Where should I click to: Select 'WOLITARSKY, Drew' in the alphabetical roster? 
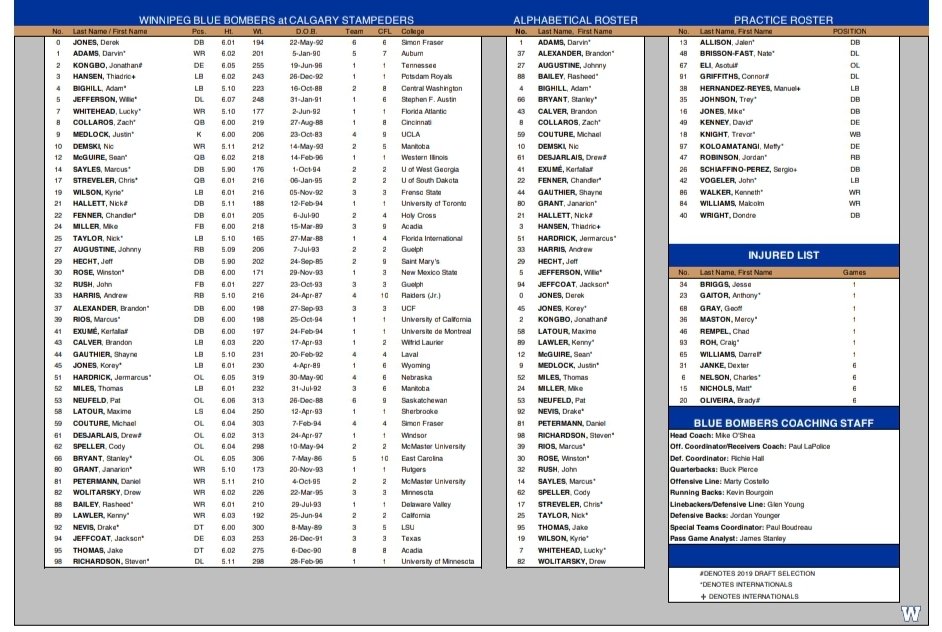pos(571,562)
